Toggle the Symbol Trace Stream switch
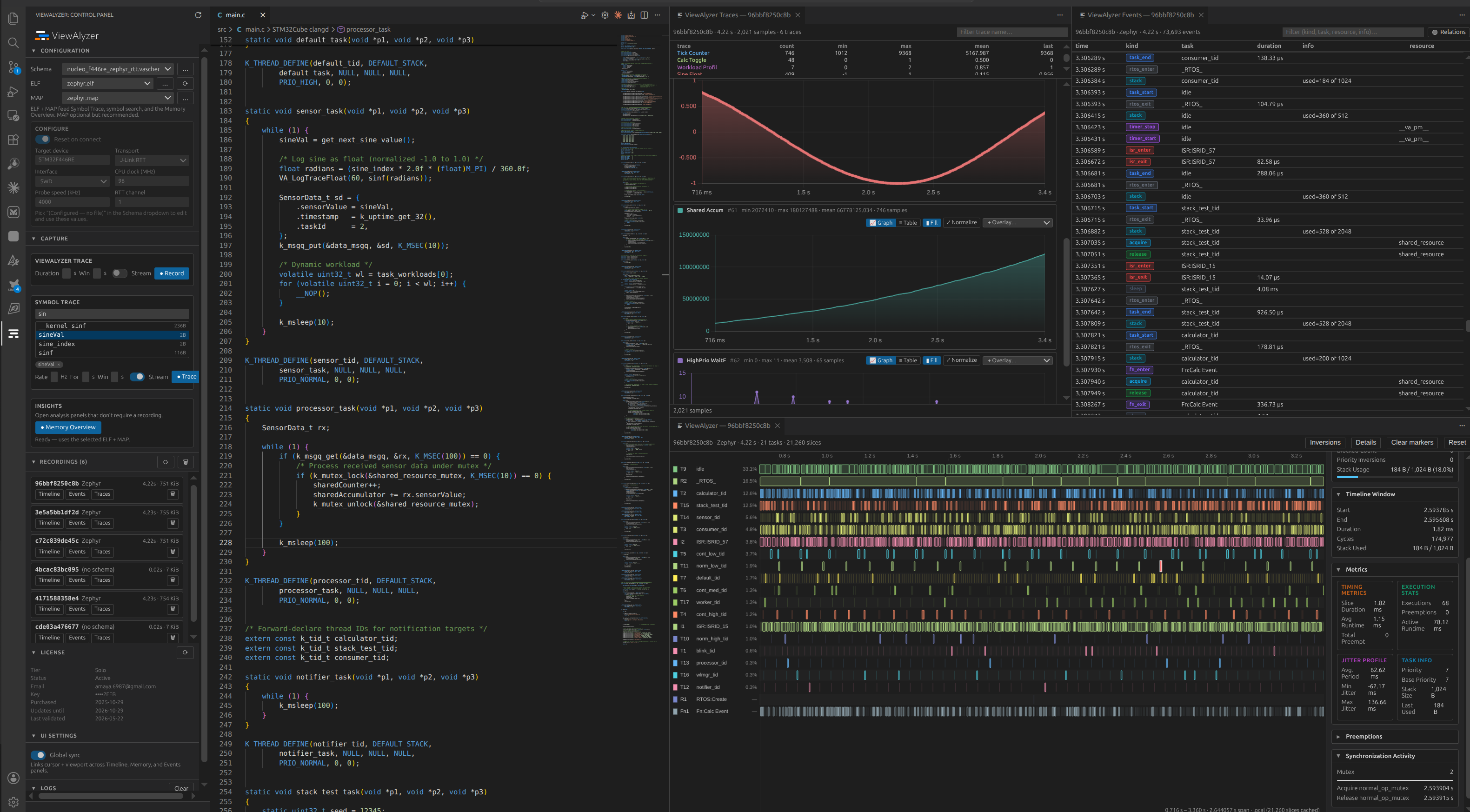The image size is (1470, 812). (x=137, y=377)
